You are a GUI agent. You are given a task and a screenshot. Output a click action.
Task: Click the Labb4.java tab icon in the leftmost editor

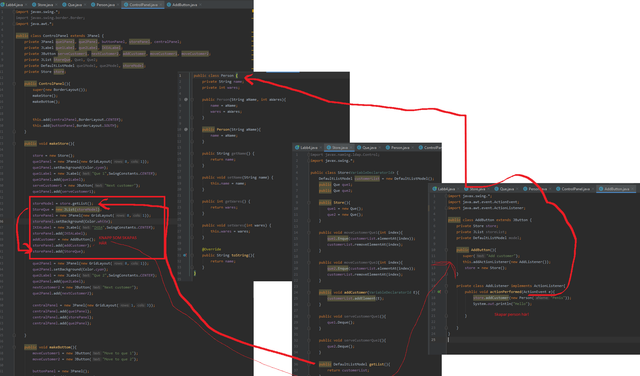point(3,5)
